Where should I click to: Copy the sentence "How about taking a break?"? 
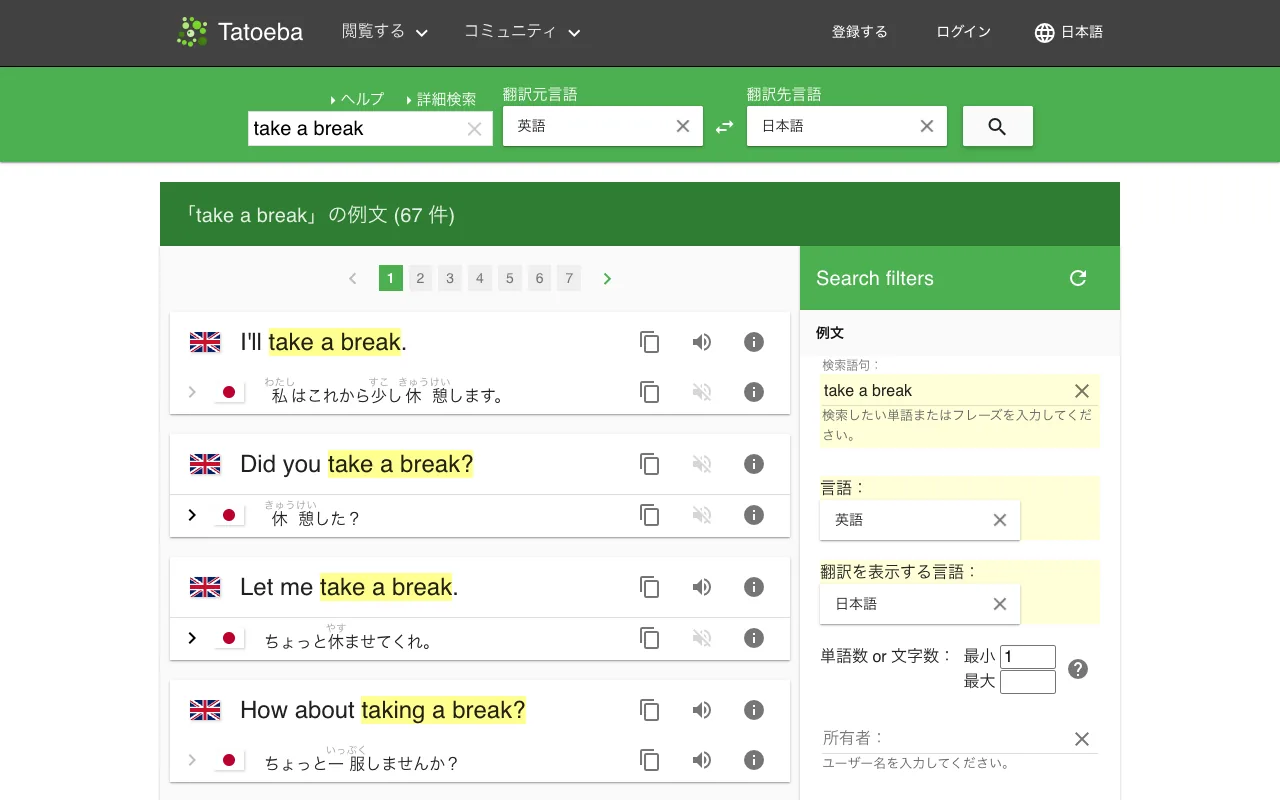pyautogui.click(x=650, y=710)
